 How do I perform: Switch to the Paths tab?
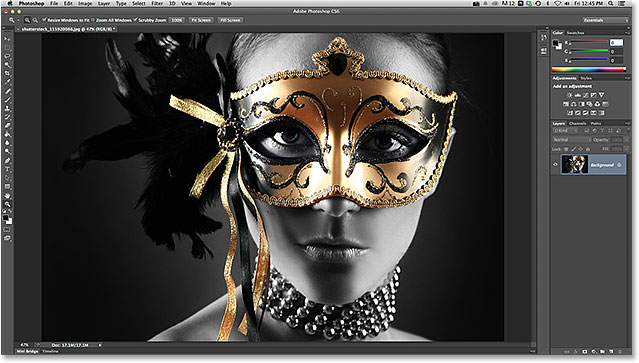click(596, 123)
